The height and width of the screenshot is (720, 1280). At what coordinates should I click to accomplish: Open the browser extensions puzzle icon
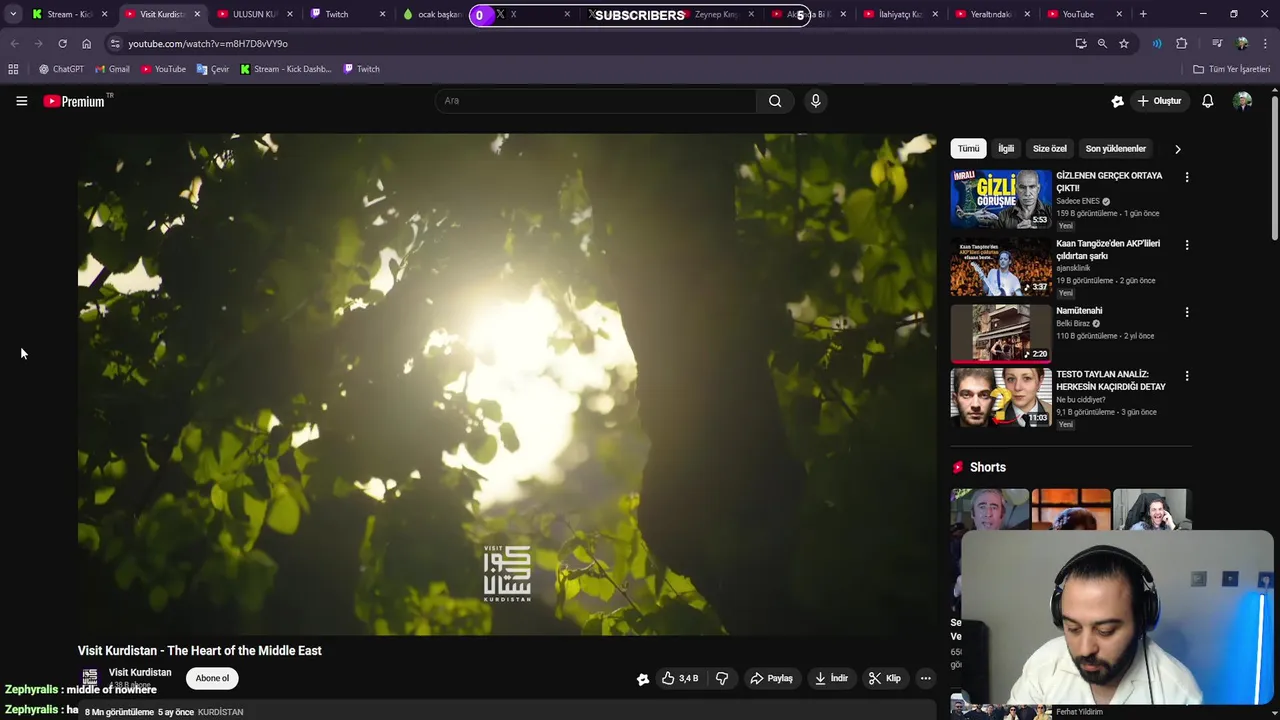point(1181,44)
